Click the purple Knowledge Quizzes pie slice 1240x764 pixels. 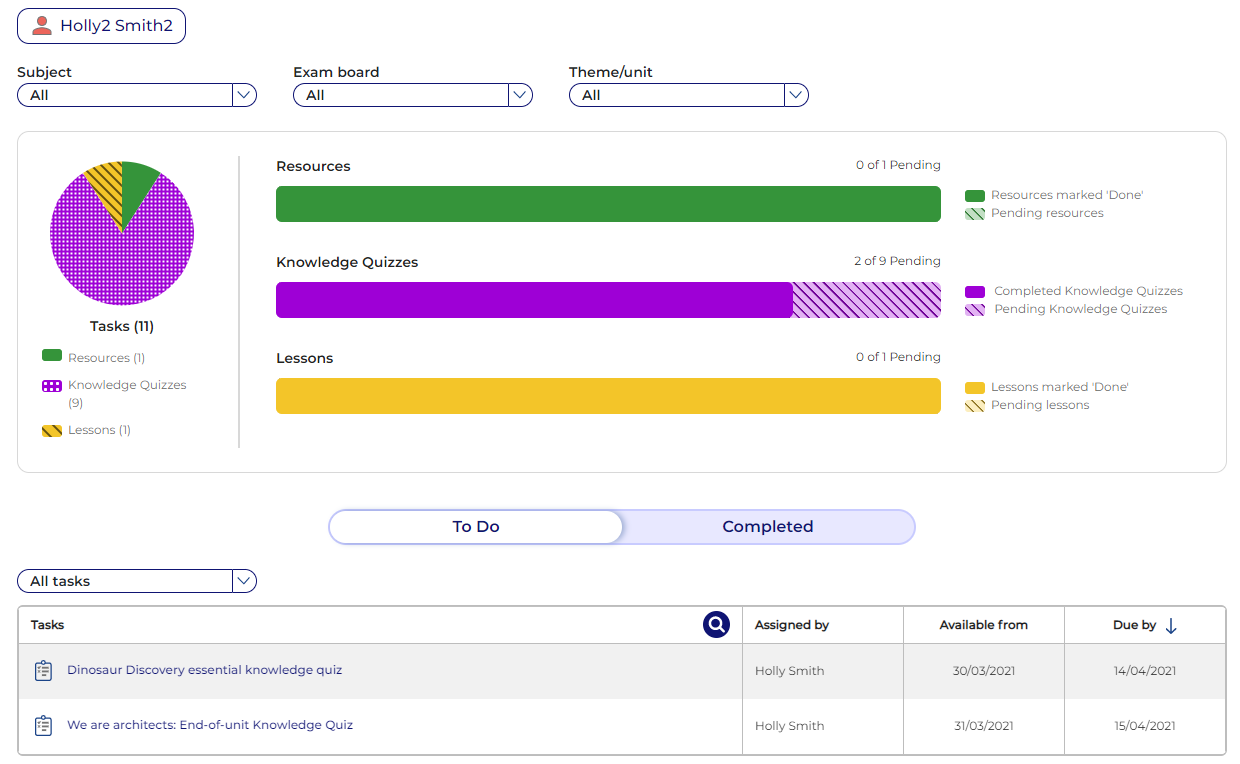pyautogui.click(x=120, y=260)
